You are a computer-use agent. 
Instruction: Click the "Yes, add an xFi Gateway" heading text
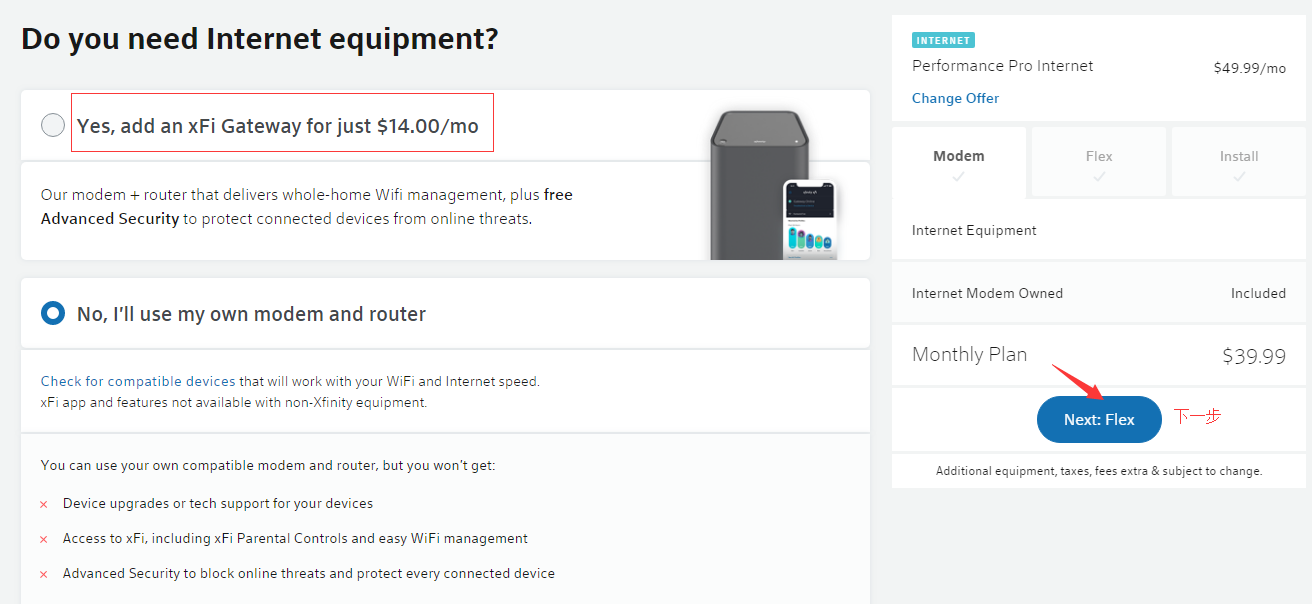[x=278, y=126]
